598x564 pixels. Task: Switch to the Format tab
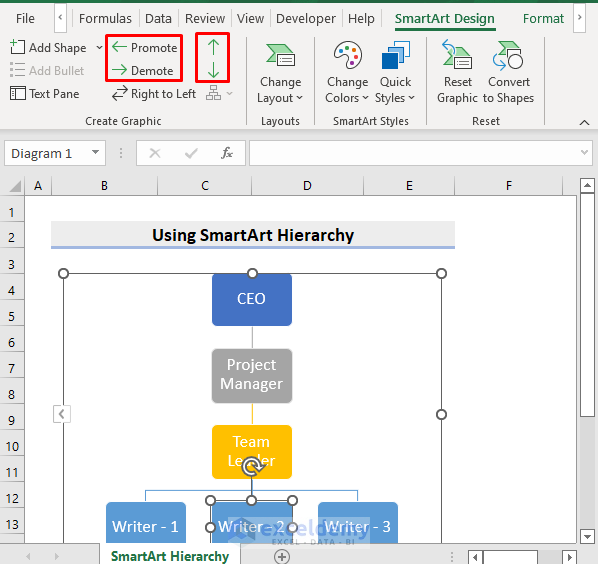point(543,18)
